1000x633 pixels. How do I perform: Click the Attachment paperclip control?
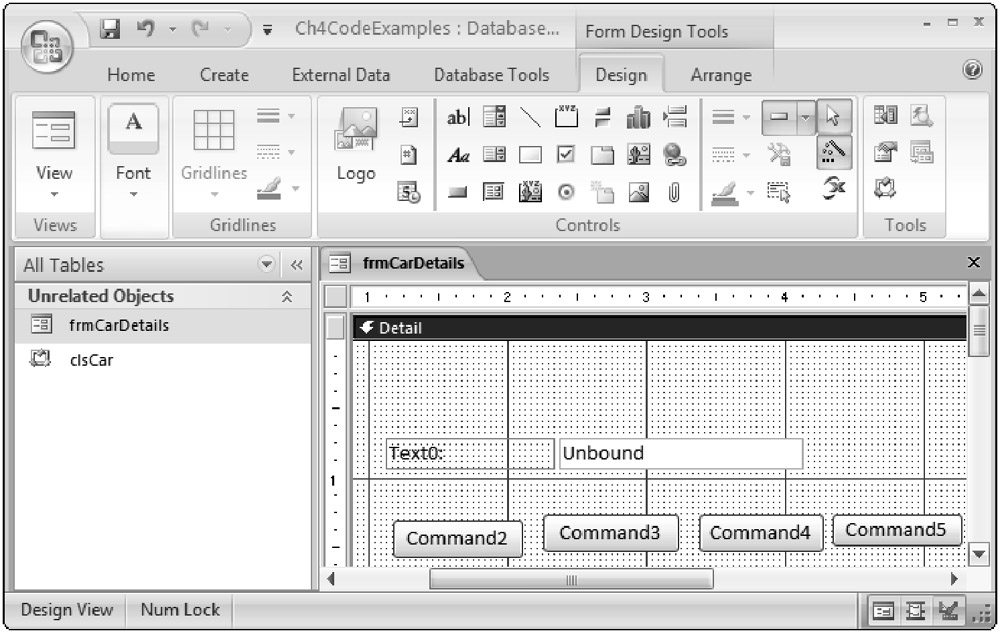(675, 192)
